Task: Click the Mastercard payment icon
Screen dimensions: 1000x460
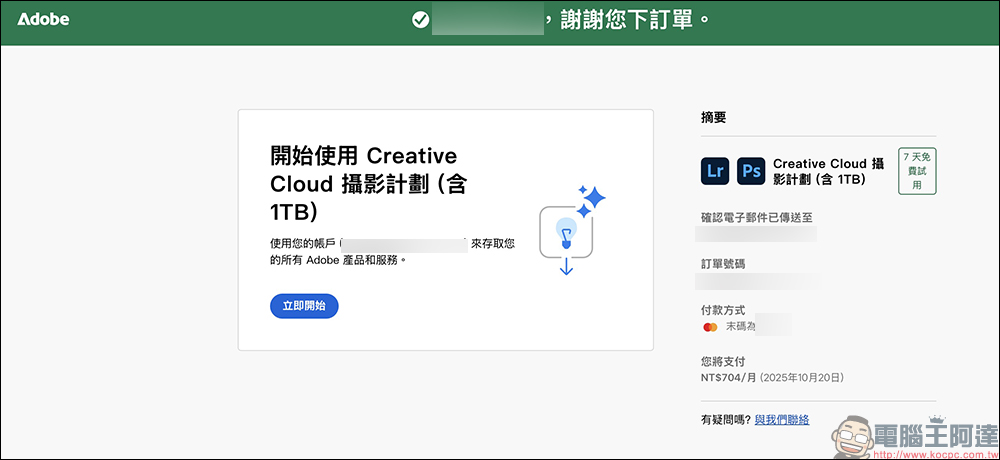Action: click(710, 326)
